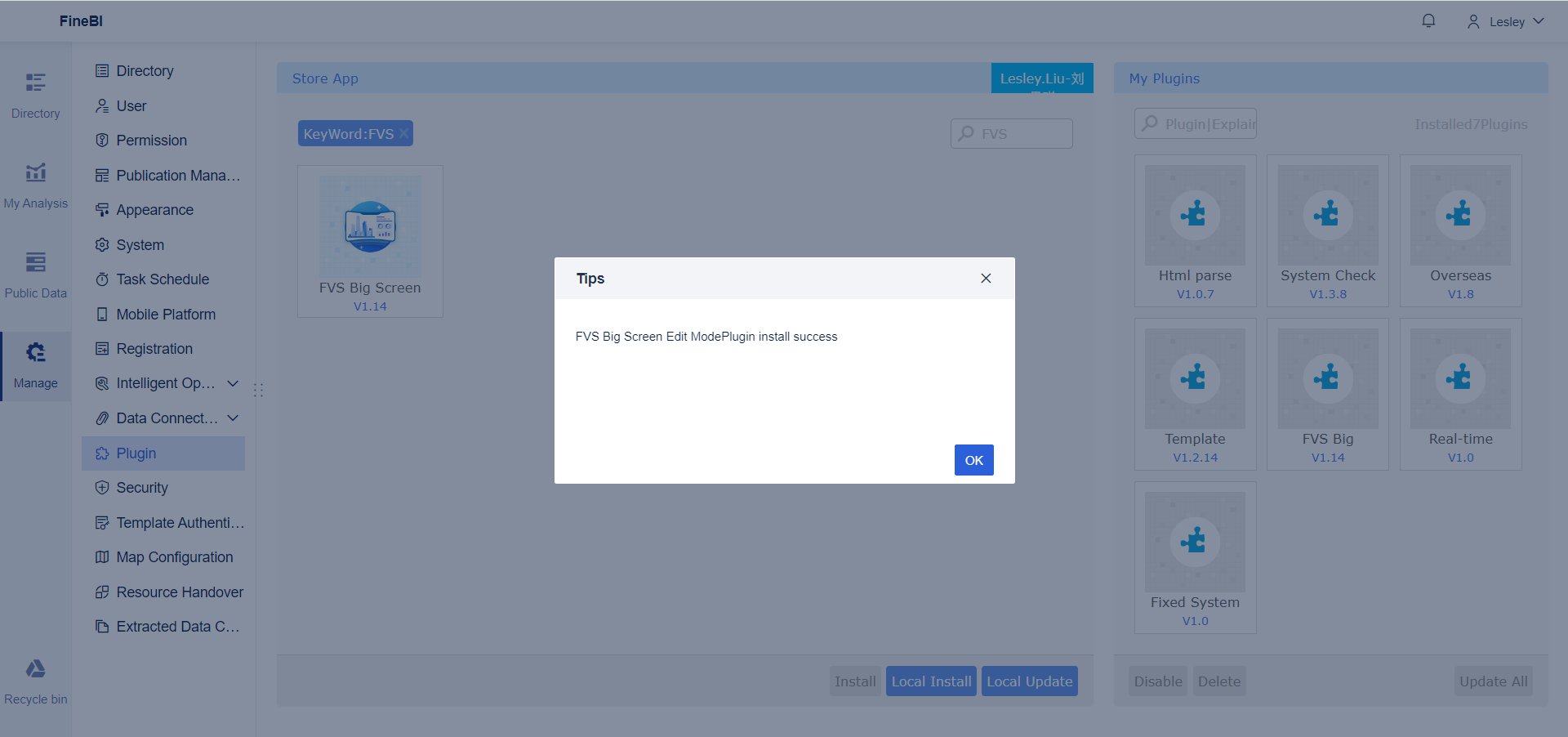Open the Mobile Platform menu item
This screenshot has height=737, width=1568.
tap(163, 315)
